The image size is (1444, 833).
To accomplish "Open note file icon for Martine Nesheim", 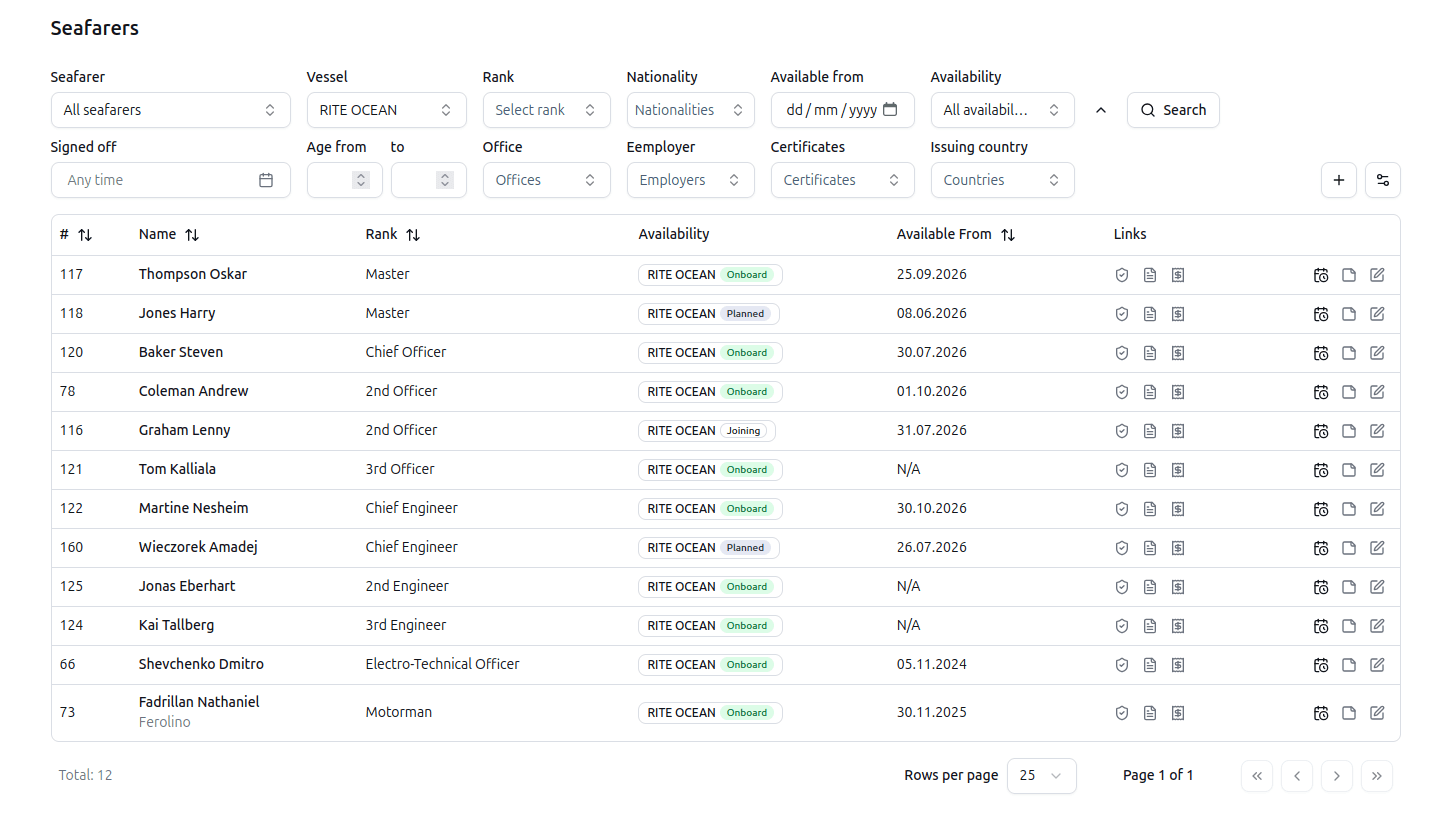I will [x=1349, y=509].
